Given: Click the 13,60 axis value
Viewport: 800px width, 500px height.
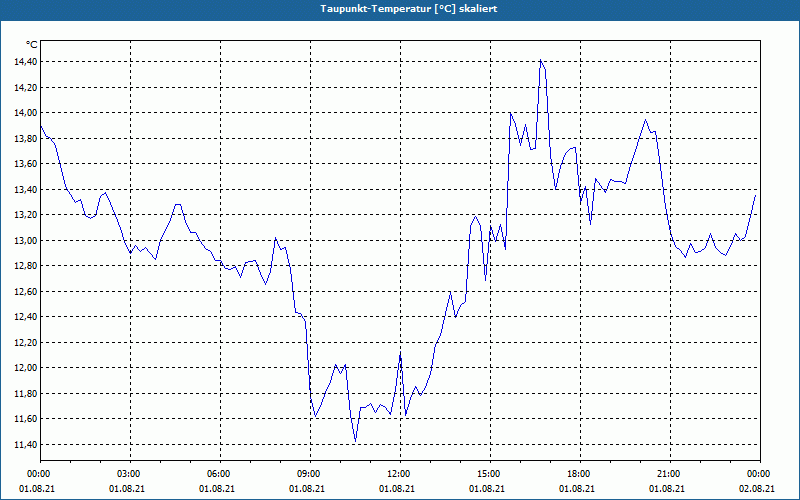Looking at the screenshot, I should [x=26, y=164].
